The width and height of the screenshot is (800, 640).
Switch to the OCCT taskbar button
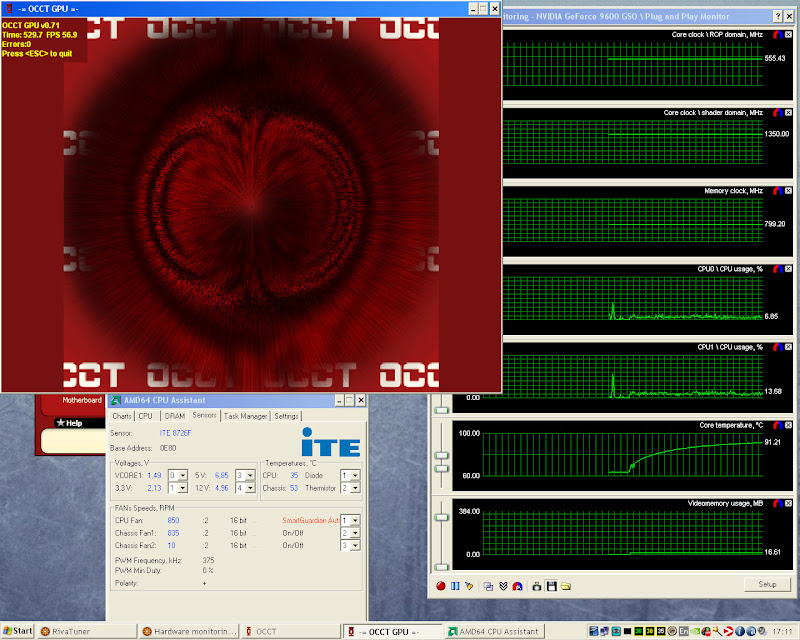pyautogui.click(x=290, y=631)
